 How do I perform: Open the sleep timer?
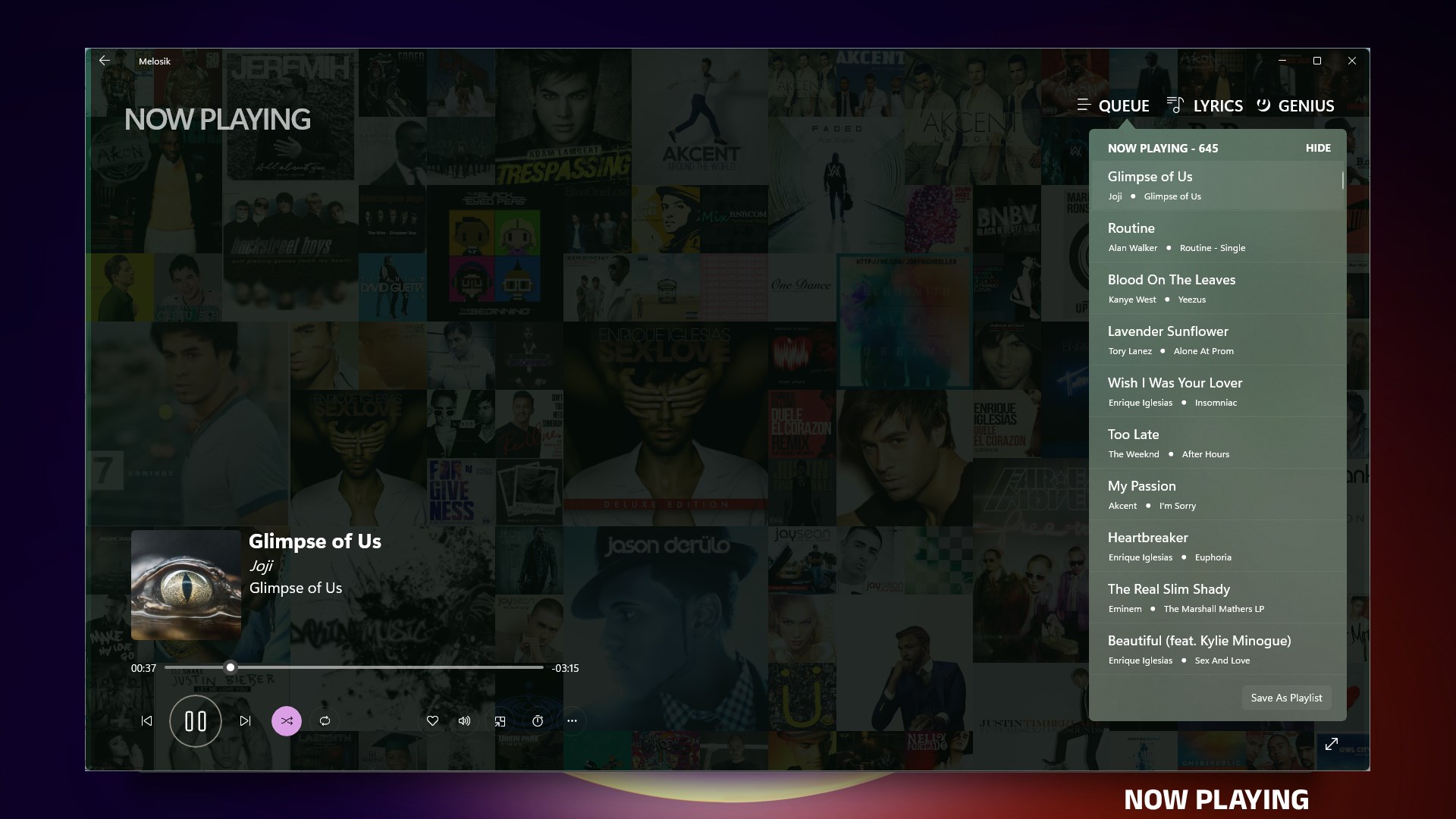tap(538, 721)
